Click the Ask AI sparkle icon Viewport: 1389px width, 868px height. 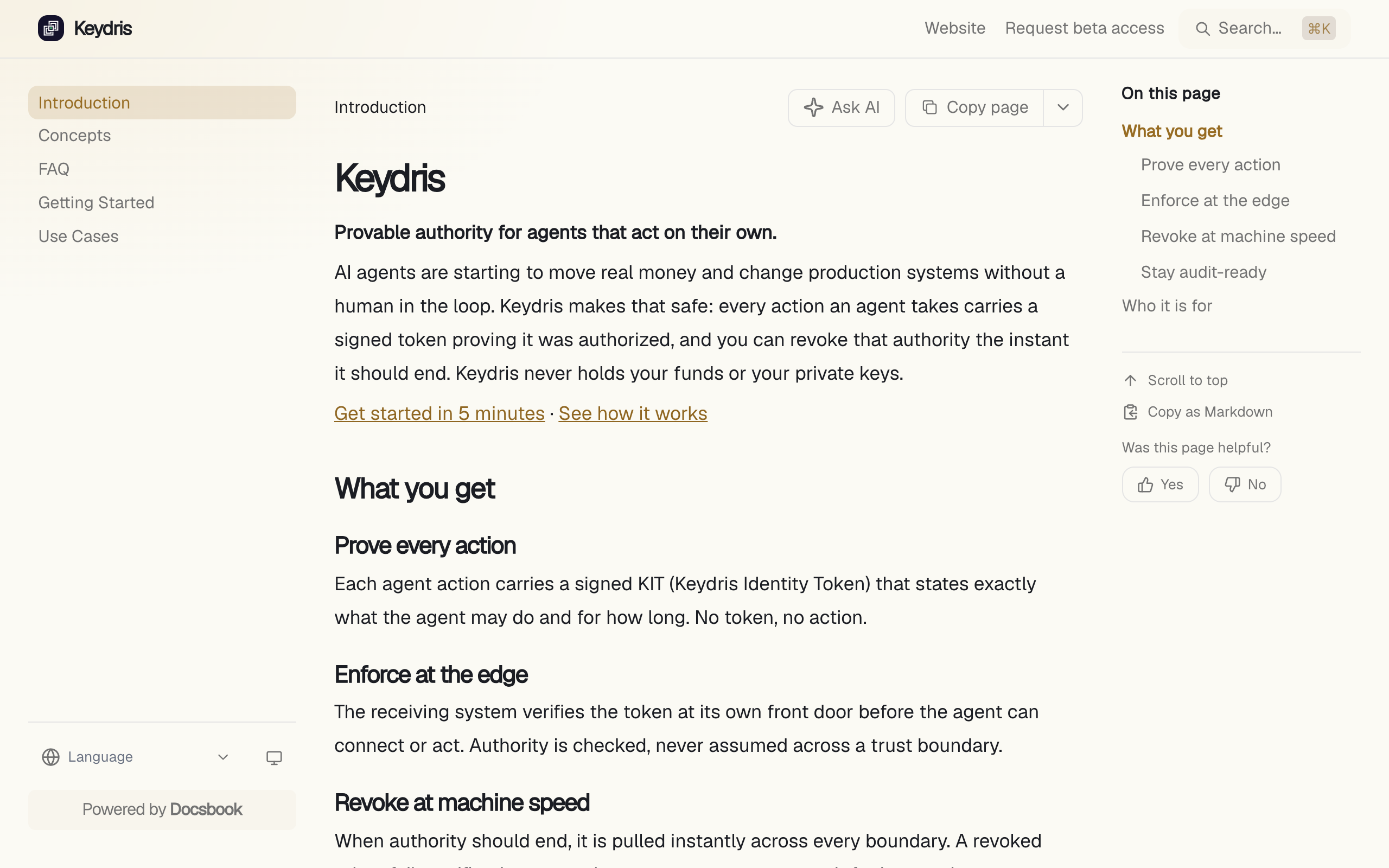click(x=813, y=107)
